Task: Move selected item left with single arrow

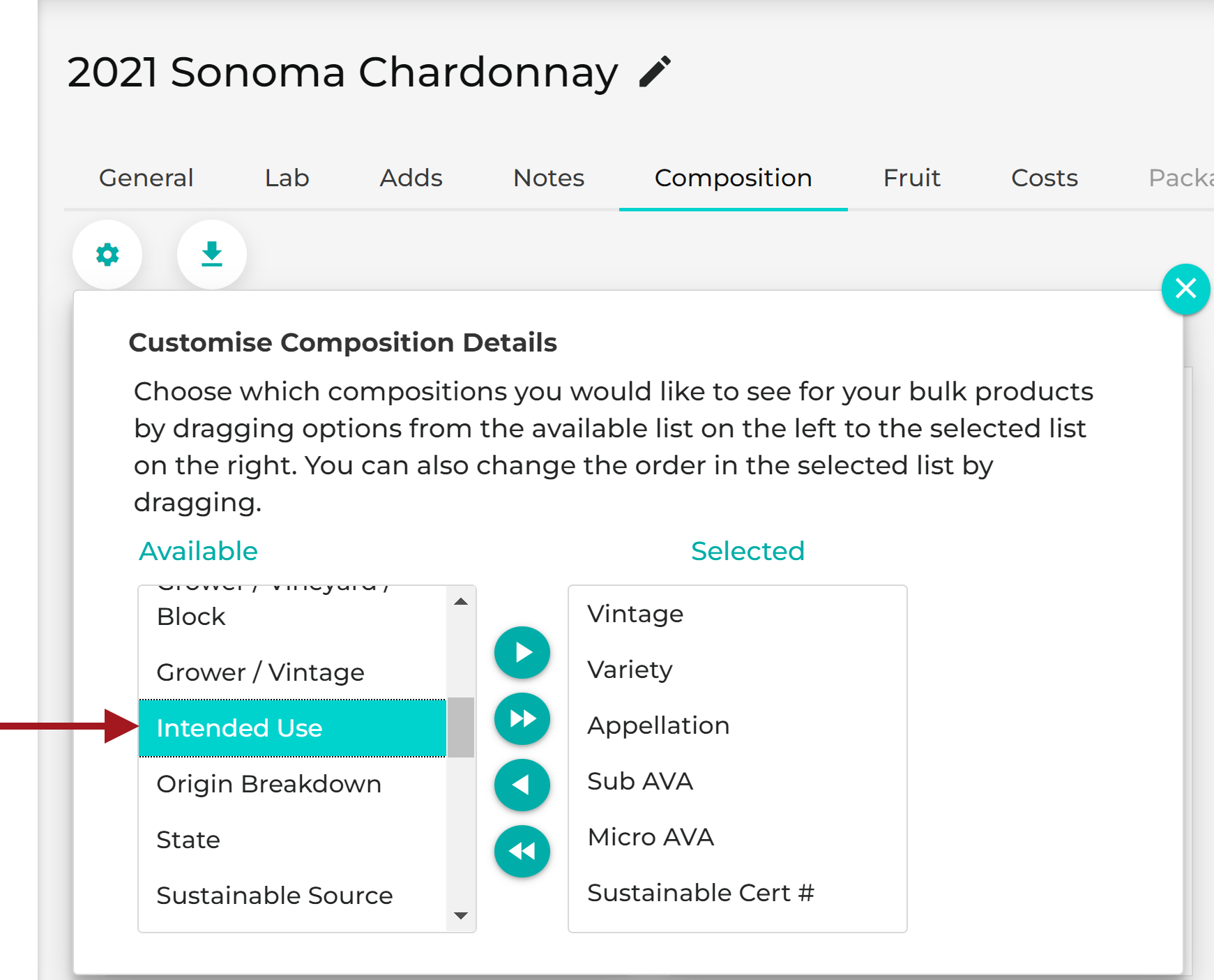Action: pos(522,785)
